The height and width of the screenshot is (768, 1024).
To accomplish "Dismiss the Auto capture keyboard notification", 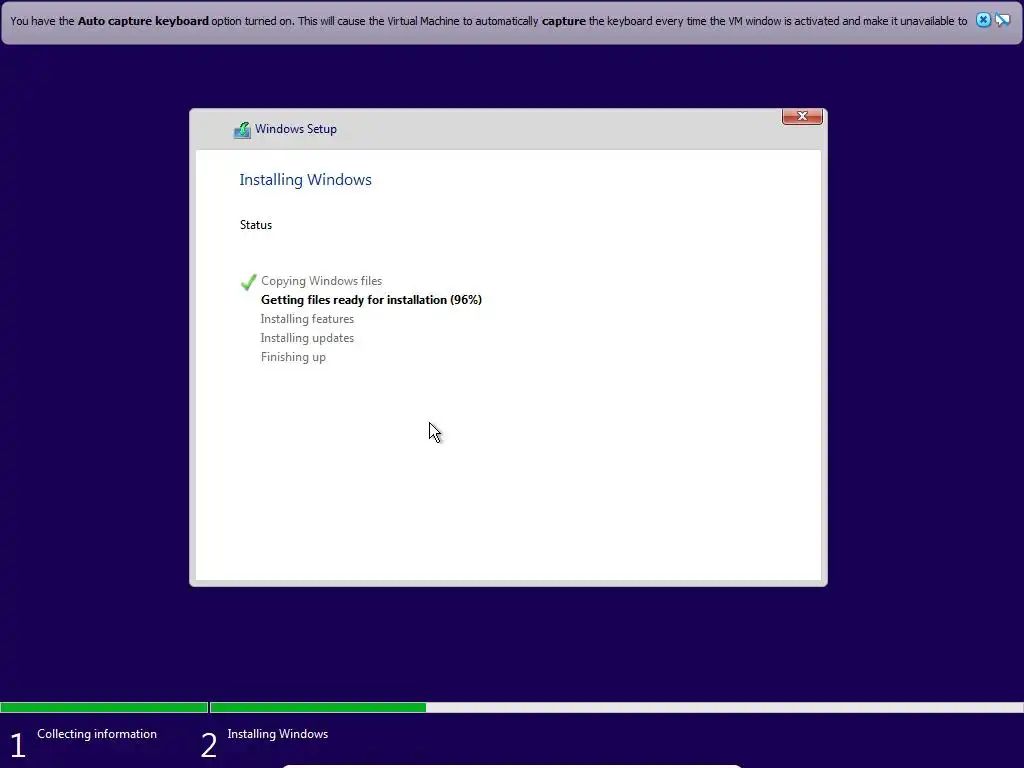I will pos(983,20).
